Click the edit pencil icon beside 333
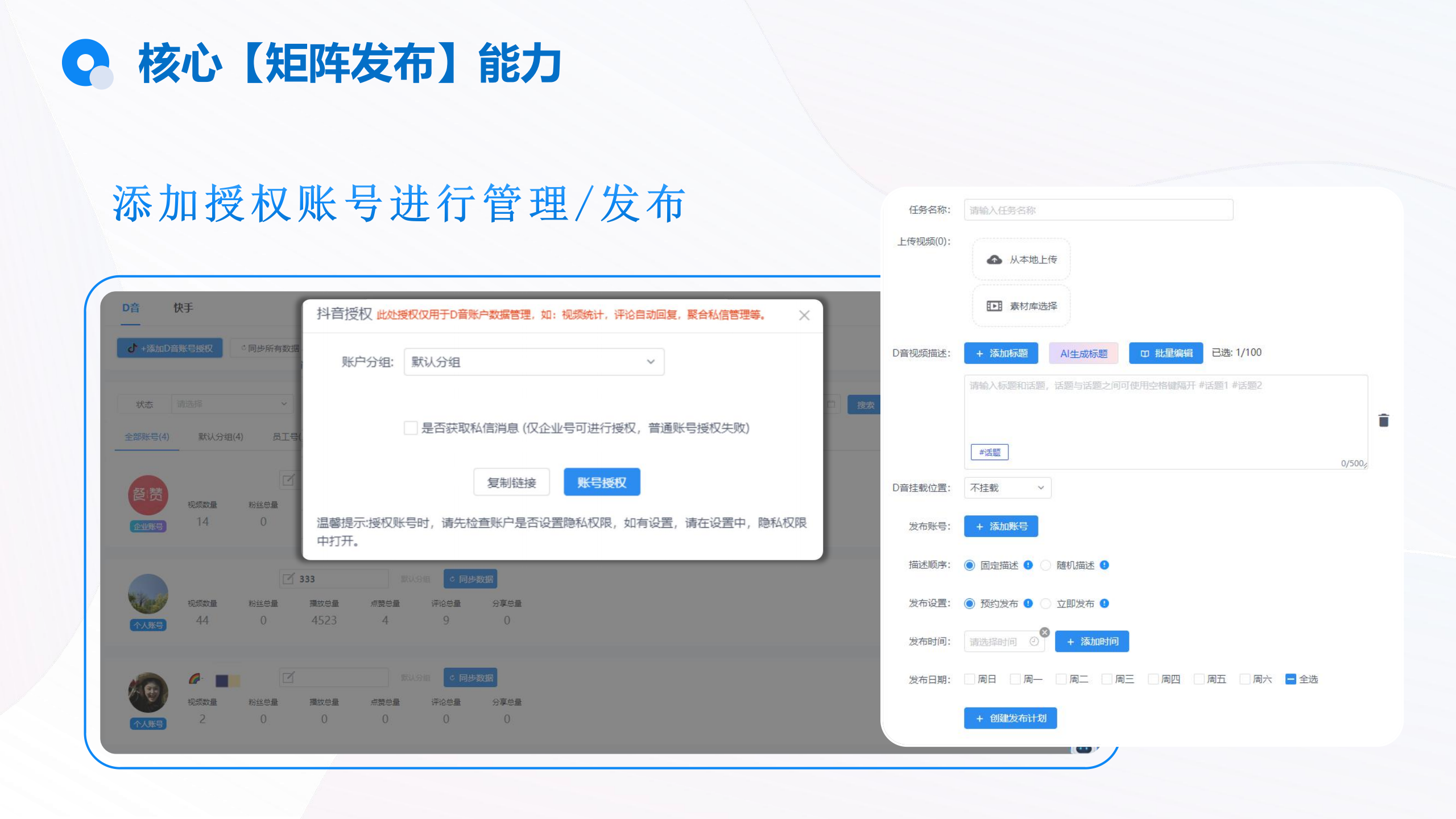 tap(289, 578)
